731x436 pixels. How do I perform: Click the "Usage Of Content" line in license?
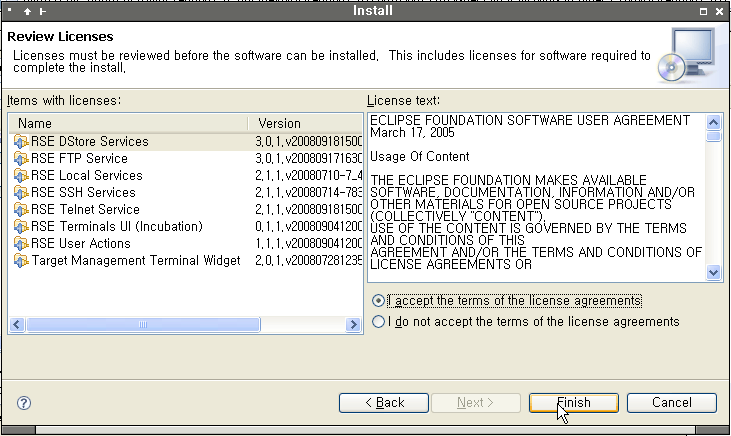420,157
